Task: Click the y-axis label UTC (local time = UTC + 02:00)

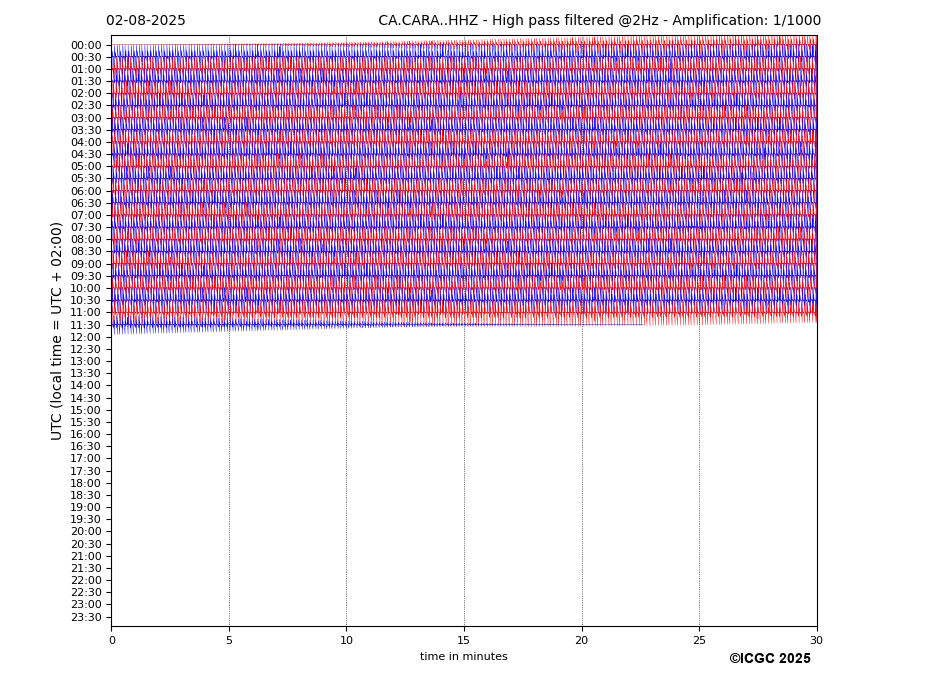Action: coord(56,331)
